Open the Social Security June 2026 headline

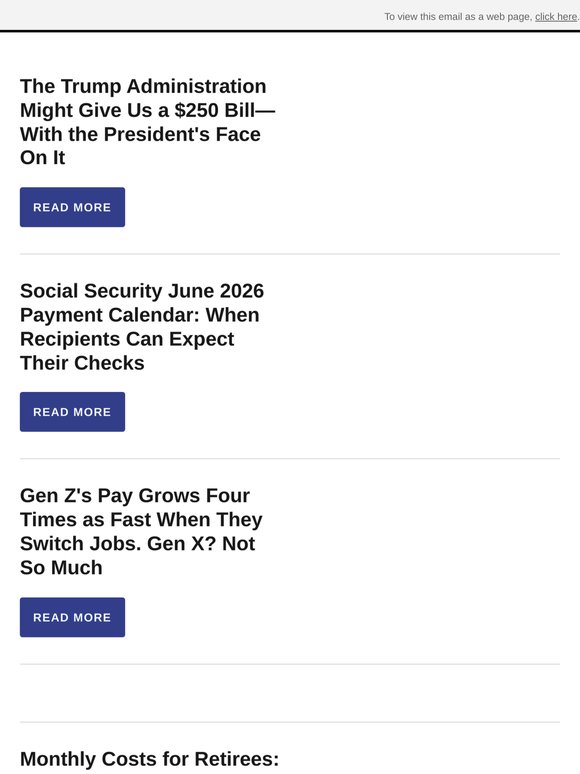pos(142,327)
